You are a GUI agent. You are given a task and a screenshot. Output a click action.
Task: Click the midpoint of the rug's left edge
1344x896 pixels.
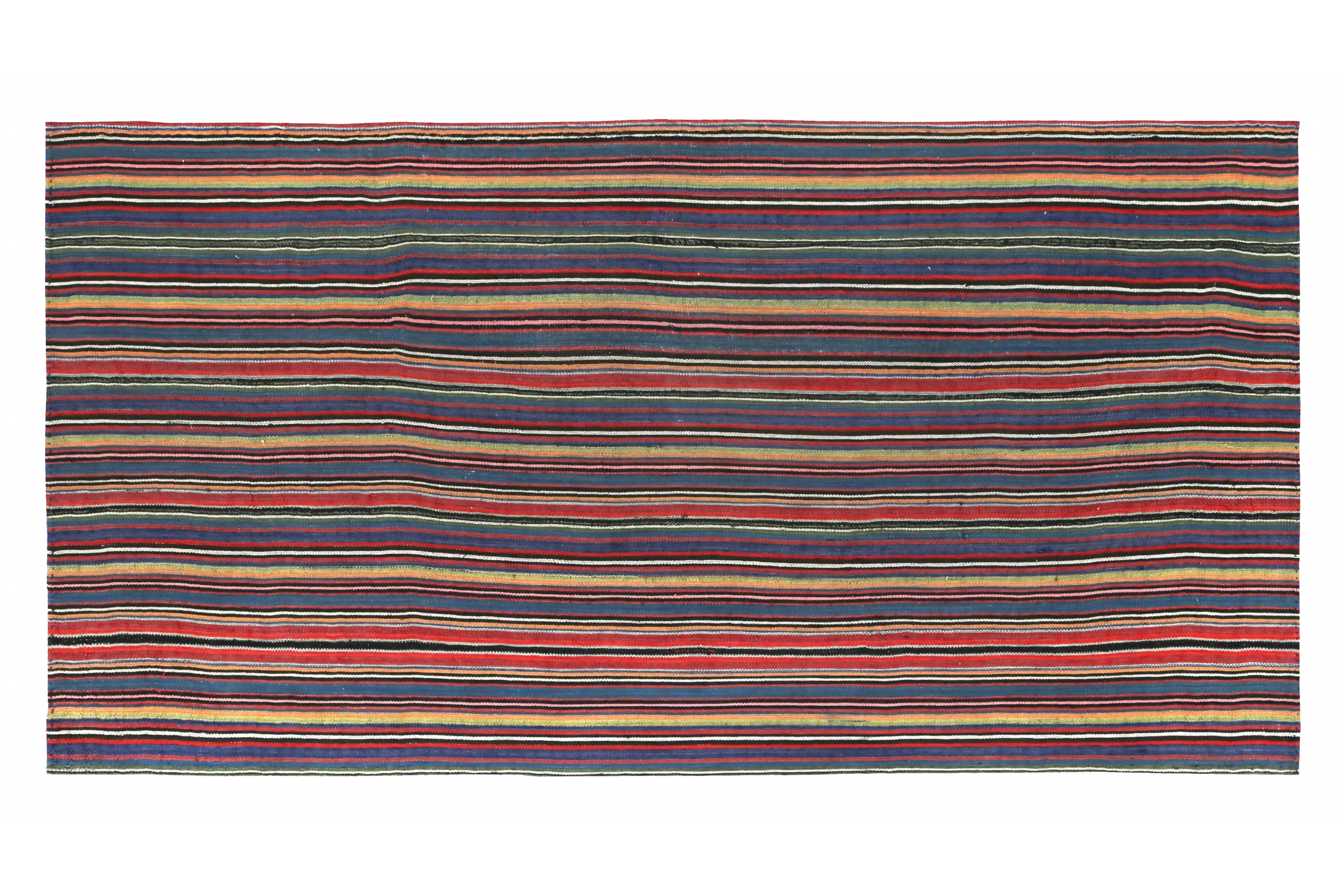tap(46, 448)
